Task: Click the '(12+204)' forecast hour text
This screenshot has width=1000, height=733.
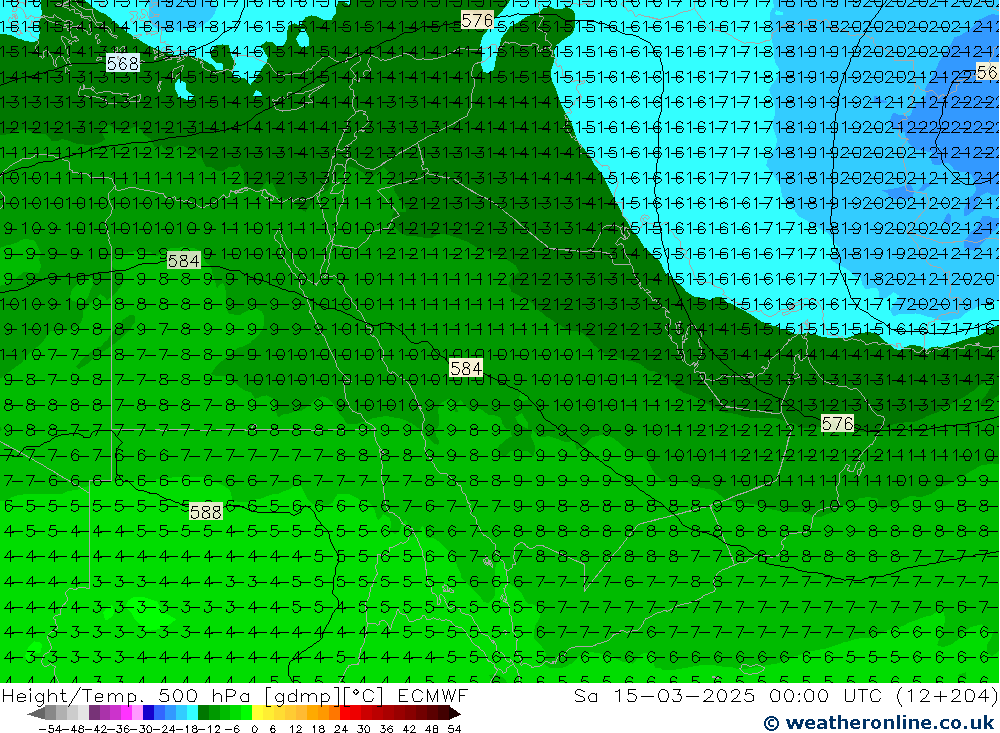Action: click(946, 695)
